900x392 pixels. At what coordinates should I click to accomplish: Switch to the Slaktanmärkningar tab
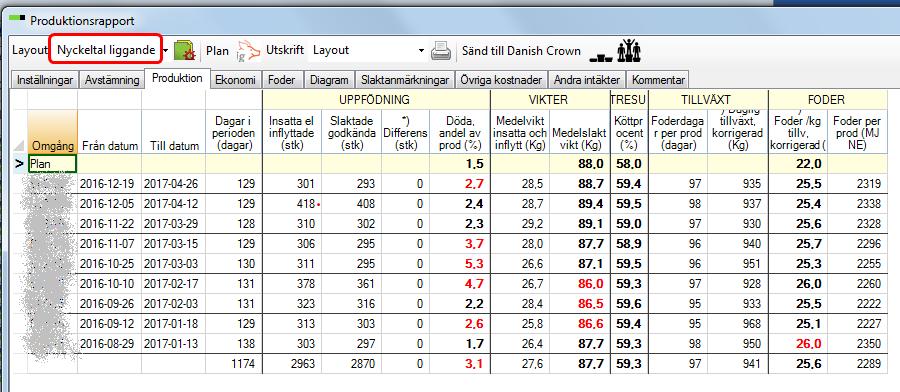click(405, 80)
